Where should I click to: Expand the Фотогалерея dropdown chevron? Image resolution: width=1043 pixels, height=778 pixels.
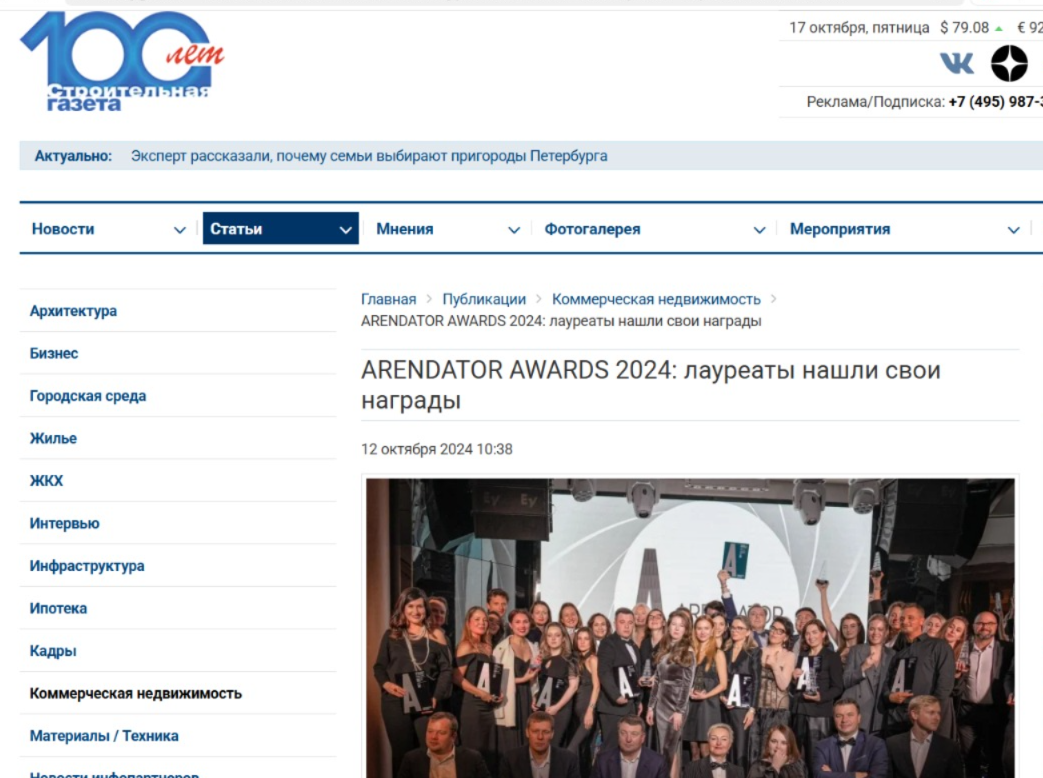(759, 230)
